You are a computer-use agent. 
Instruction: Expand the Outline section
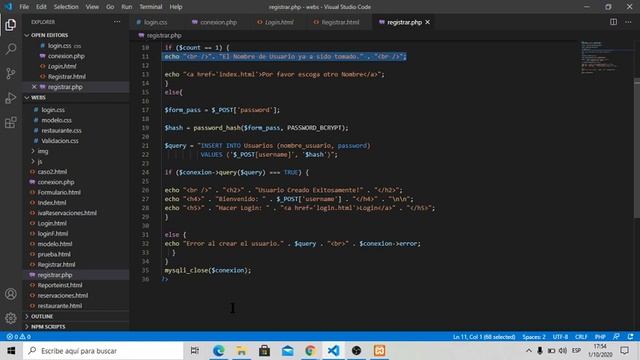pyautogui.click(x=42, y=316)
